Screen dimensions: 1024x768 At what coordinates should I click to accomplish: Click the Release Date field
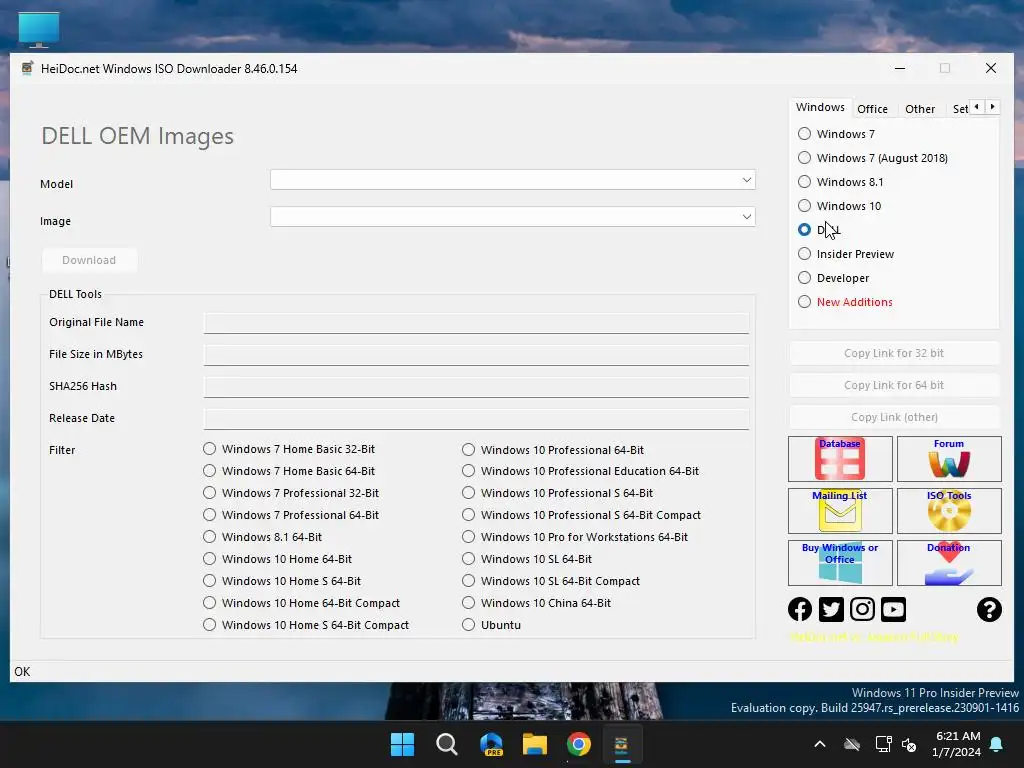click(476, 419)
